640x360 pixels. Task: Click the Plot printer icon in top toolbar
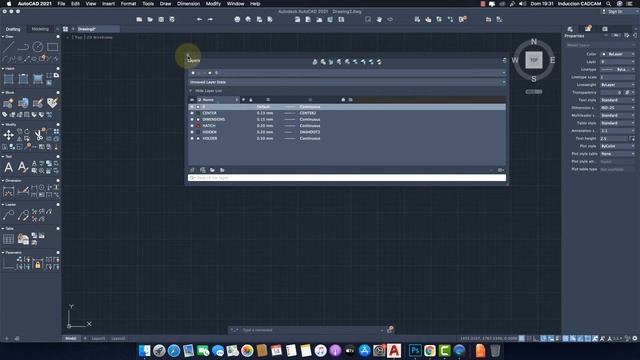tap(237, 19)
